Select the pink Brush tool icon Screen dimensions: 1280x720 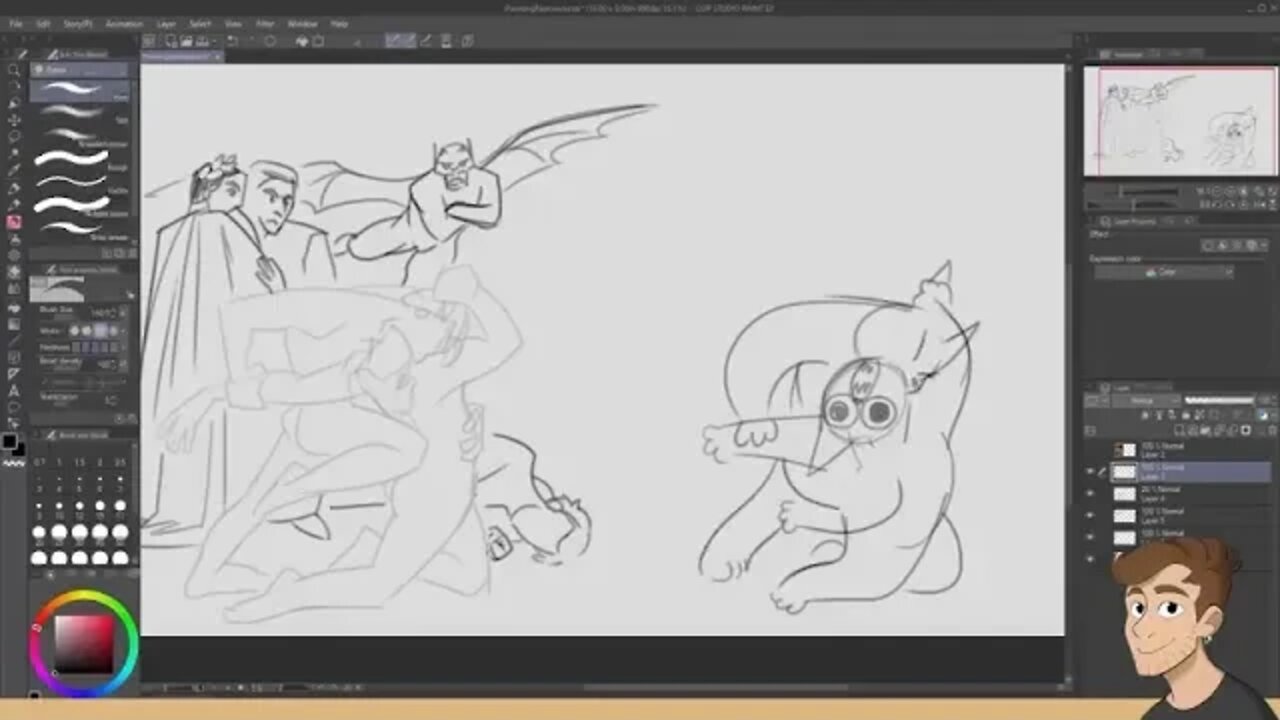coord(14,223)
